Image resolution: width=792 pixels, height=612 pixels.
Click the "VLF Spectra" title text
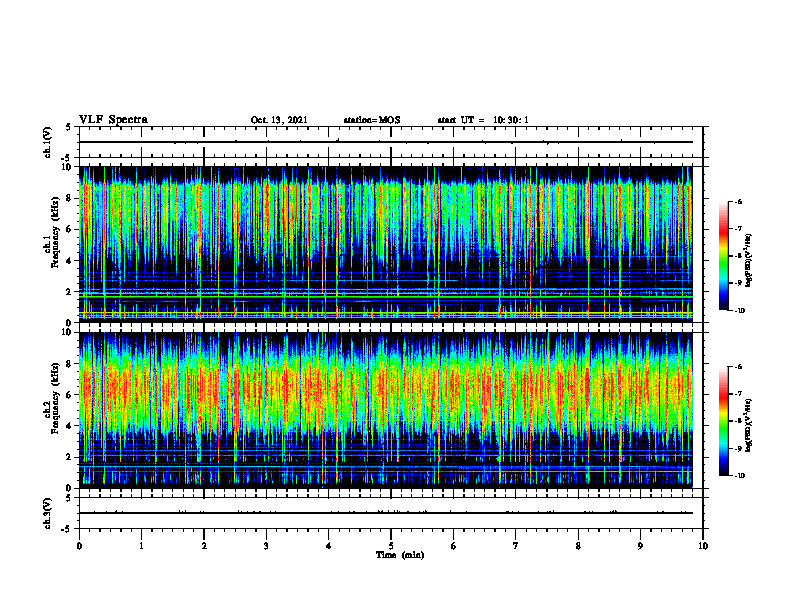113,119
